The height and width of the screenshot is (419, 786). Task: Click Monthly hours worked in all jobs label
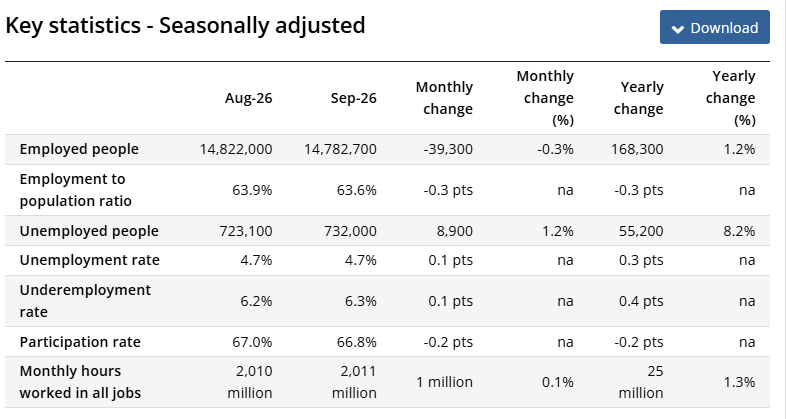[80, 382]
